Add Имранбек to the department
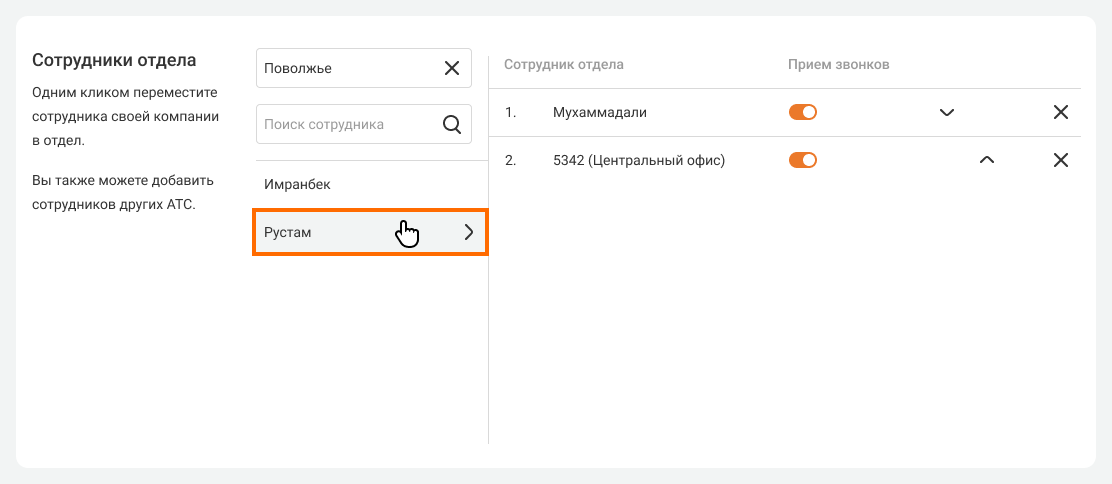Screen dimensions: 1112x484 (x=297, y=185)
